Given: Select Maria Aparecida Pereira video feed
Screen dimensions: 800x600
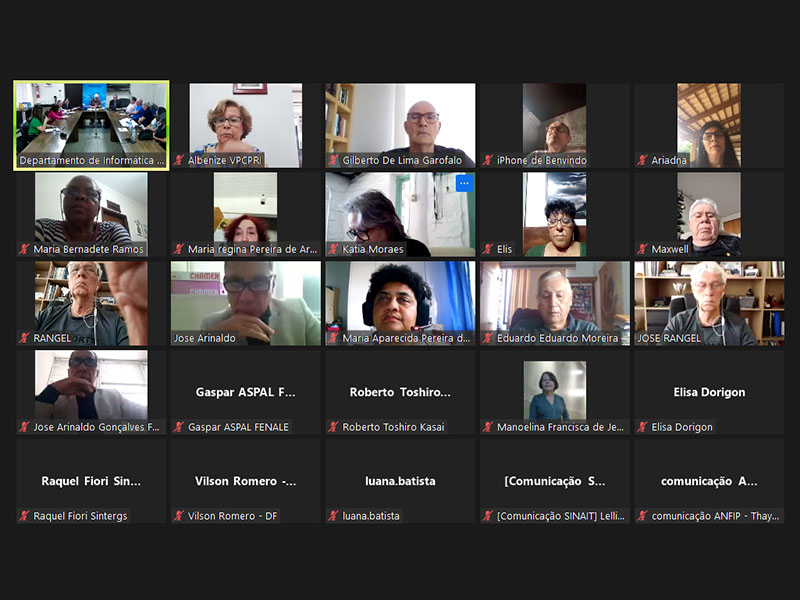Looking at the screenshot, I should point(400,303).
